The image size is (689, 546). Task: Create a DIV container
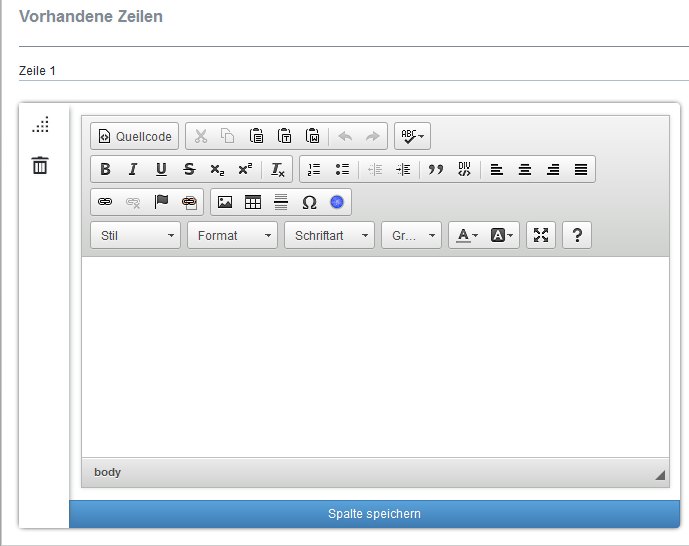pos(464,169)
